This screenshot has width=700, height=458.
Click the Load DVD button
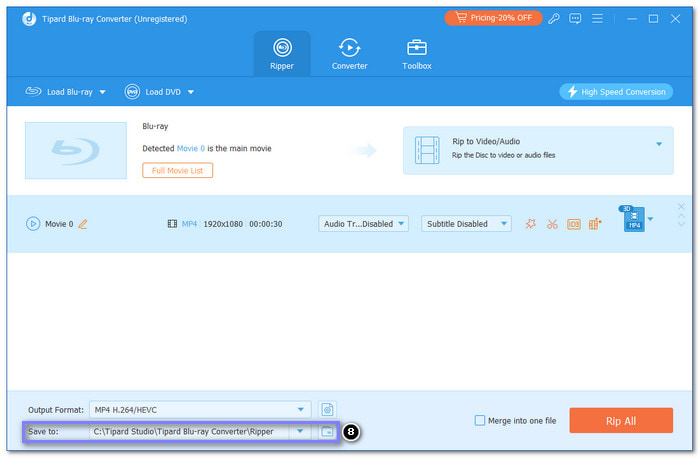153,92
